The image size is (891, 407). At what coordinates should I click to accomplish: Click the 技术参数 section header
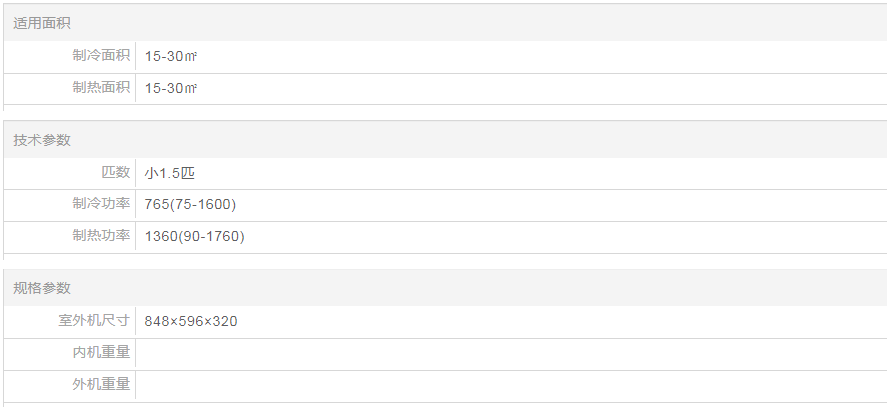click(x=42, y=140)
